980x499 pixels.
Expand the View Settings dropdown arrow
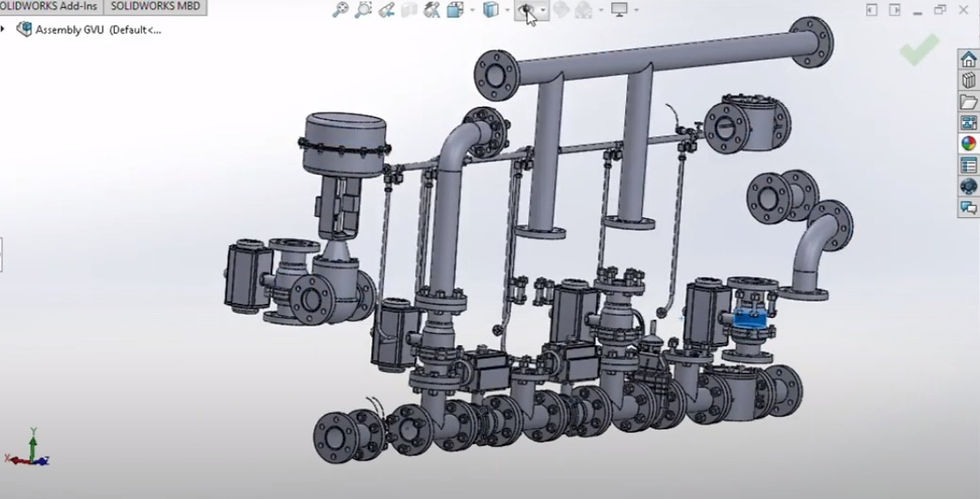[x=636, y=10]
